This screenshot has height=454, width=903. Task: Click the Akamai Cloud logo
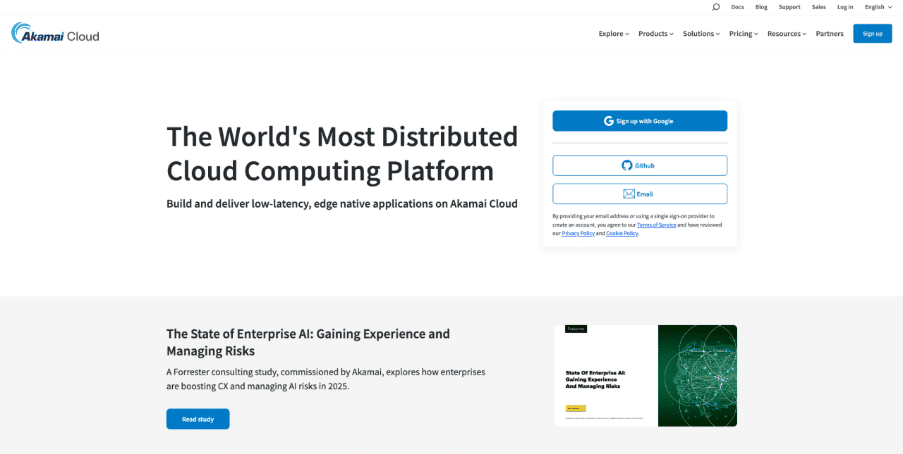[55, 34]
